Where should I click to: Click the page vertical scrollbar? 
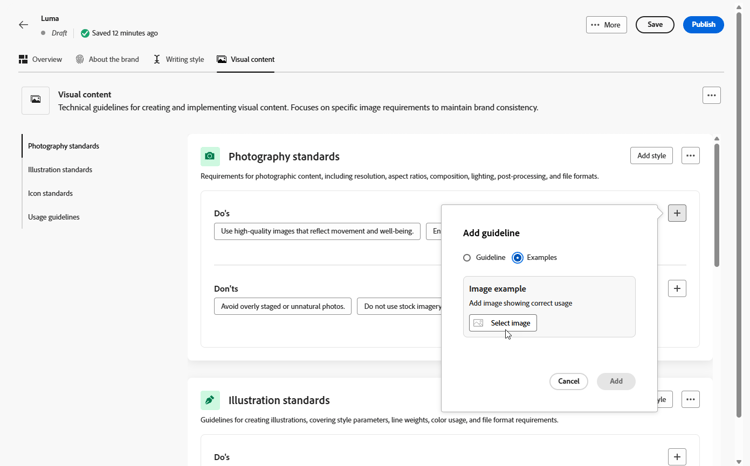(x=739, y=200)
